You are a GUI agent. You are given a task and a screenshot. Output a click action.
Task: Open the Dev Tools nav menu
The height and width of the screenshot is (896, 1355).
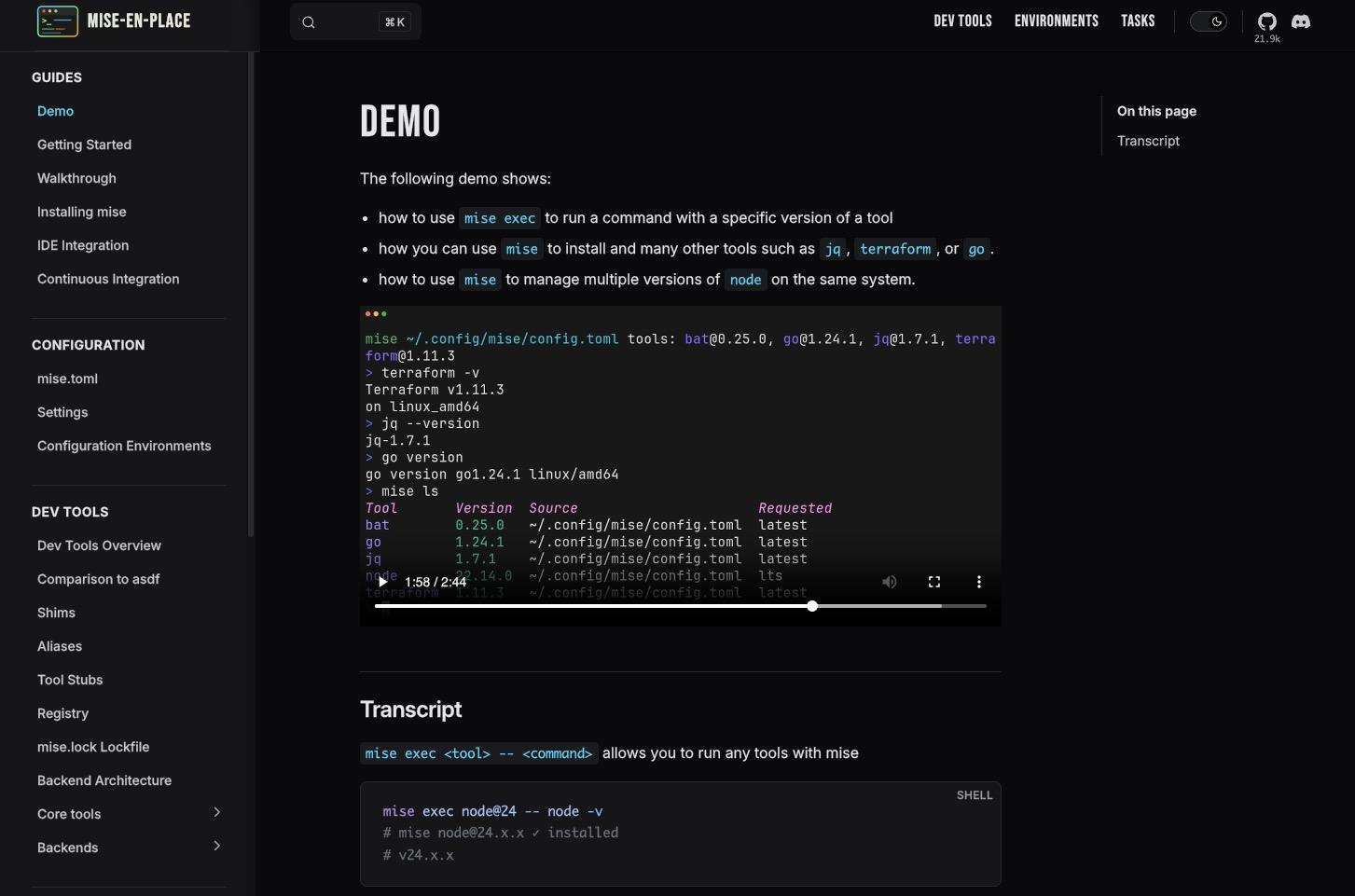[x=962, y=21]
